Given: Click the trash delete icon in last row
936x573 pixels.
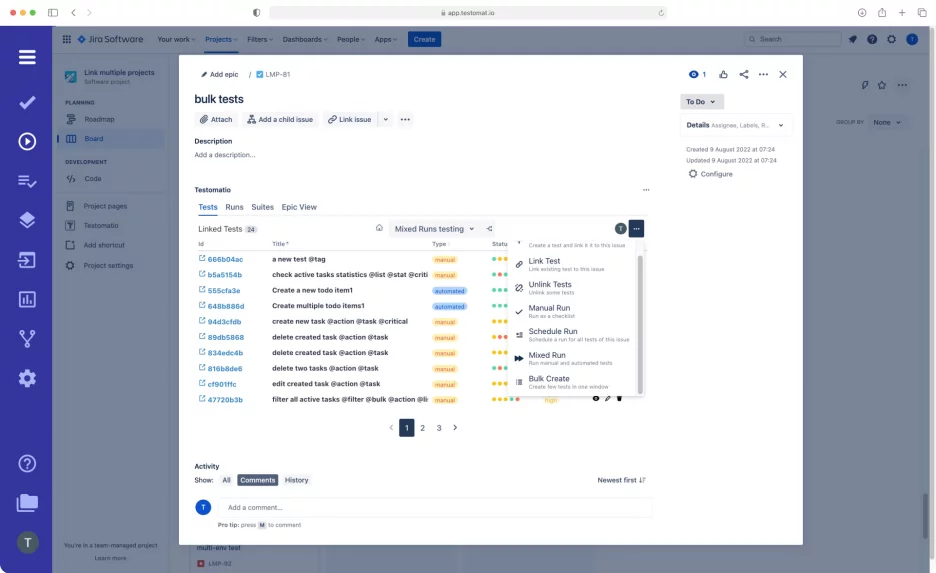Looking at the screenshot, I should [x=619, y=399].
